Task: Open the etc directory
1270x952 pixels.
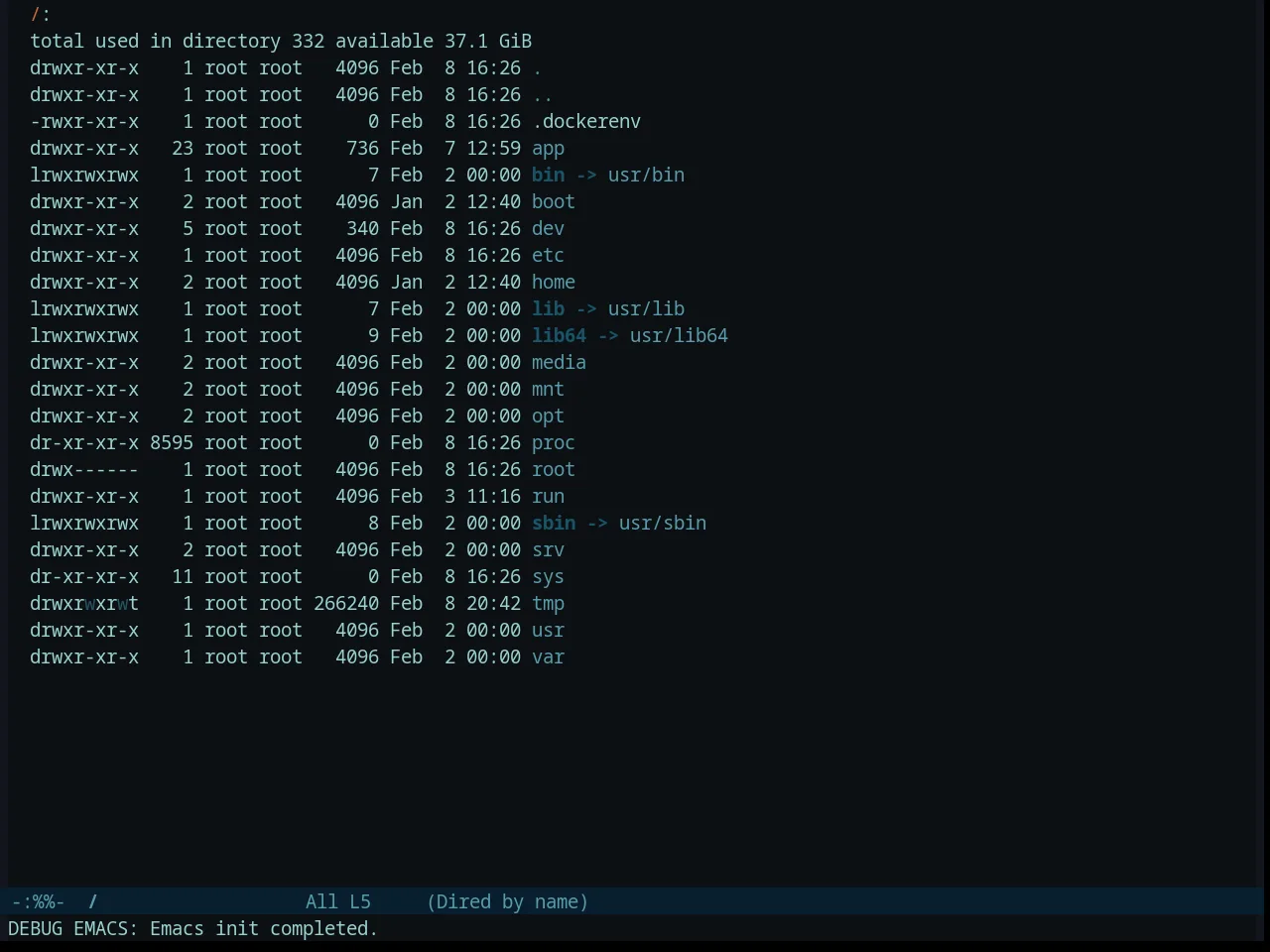Action: coord(548,256)
